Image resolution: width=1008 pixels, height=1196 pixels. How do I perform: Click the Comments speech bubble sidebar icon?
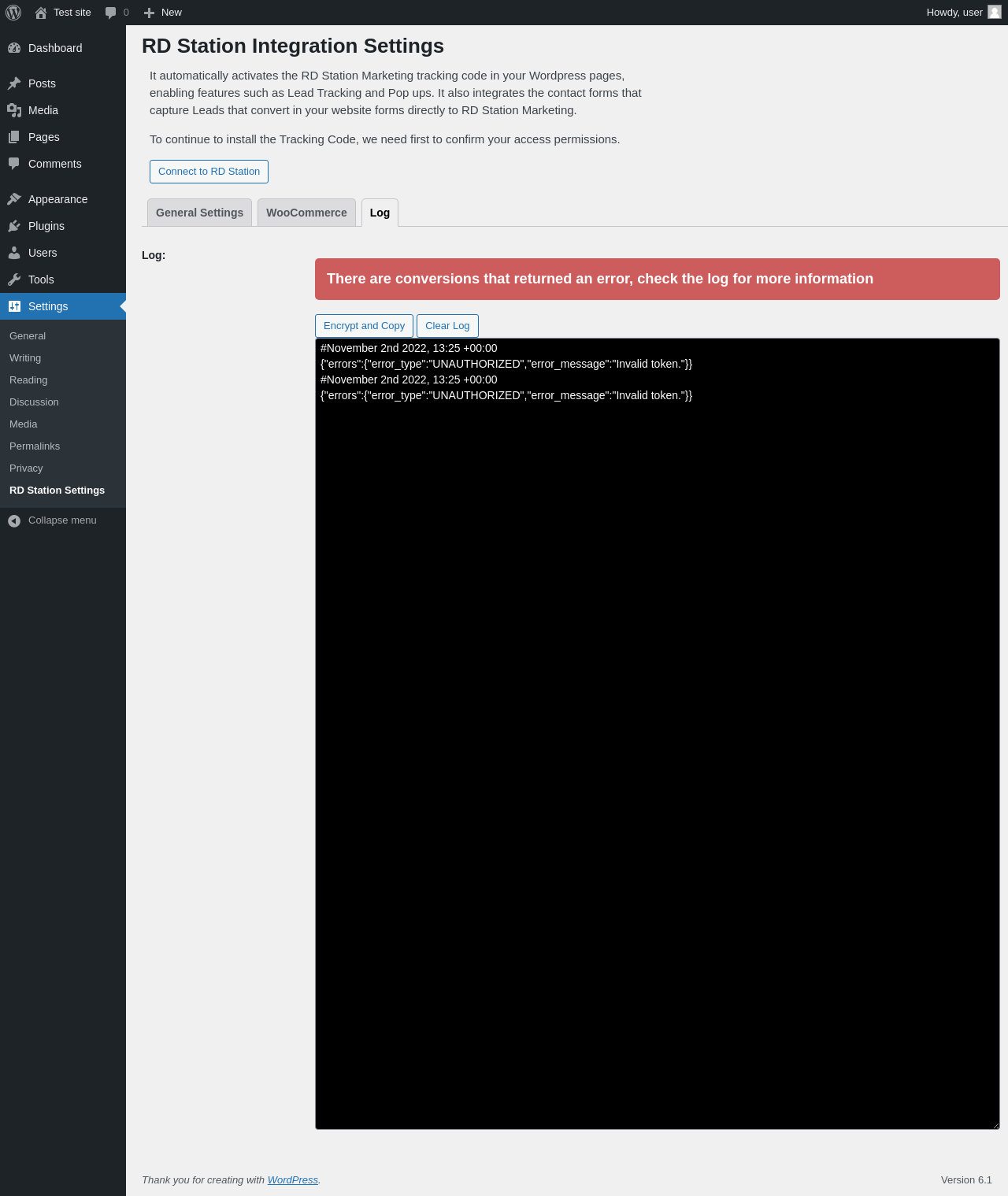[x=14, y=164]
